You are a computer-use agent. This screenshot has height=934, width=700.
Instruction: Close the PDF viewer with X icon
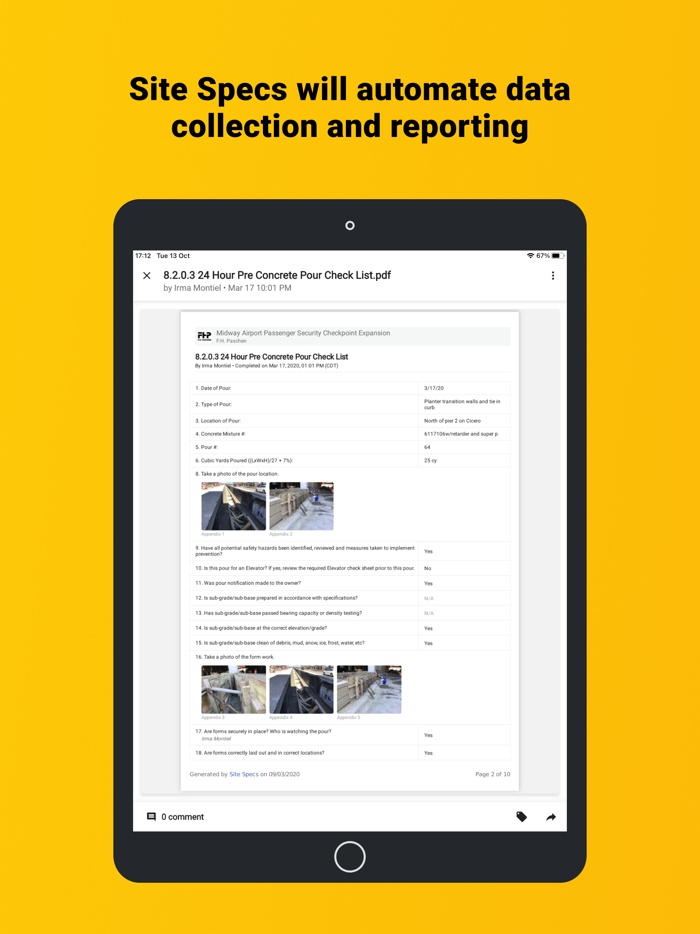[x=147, y=275]
